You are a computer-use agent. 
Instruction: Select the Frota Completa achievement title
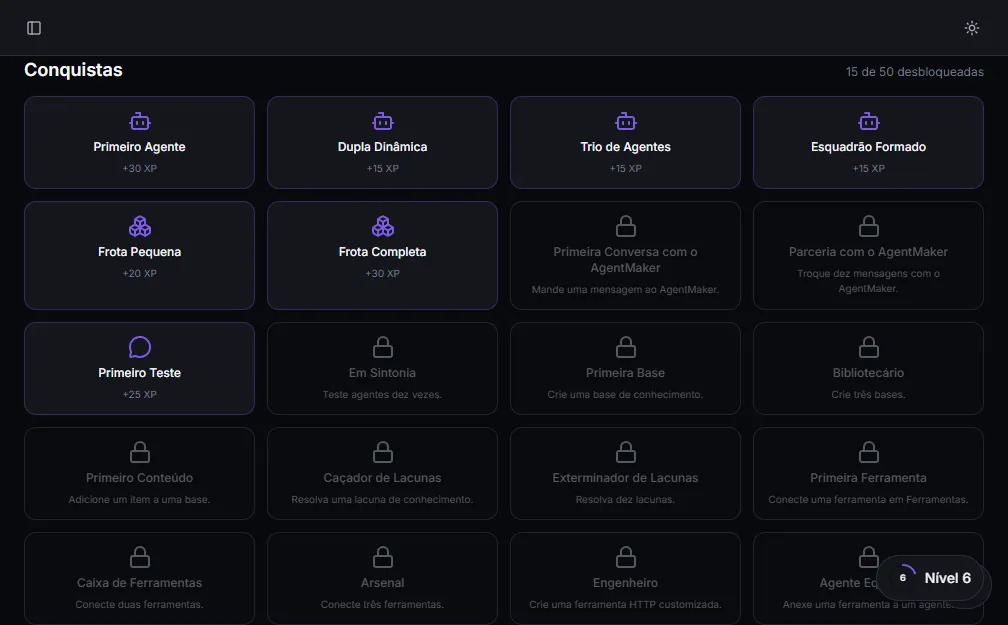[x=382, y=252]
